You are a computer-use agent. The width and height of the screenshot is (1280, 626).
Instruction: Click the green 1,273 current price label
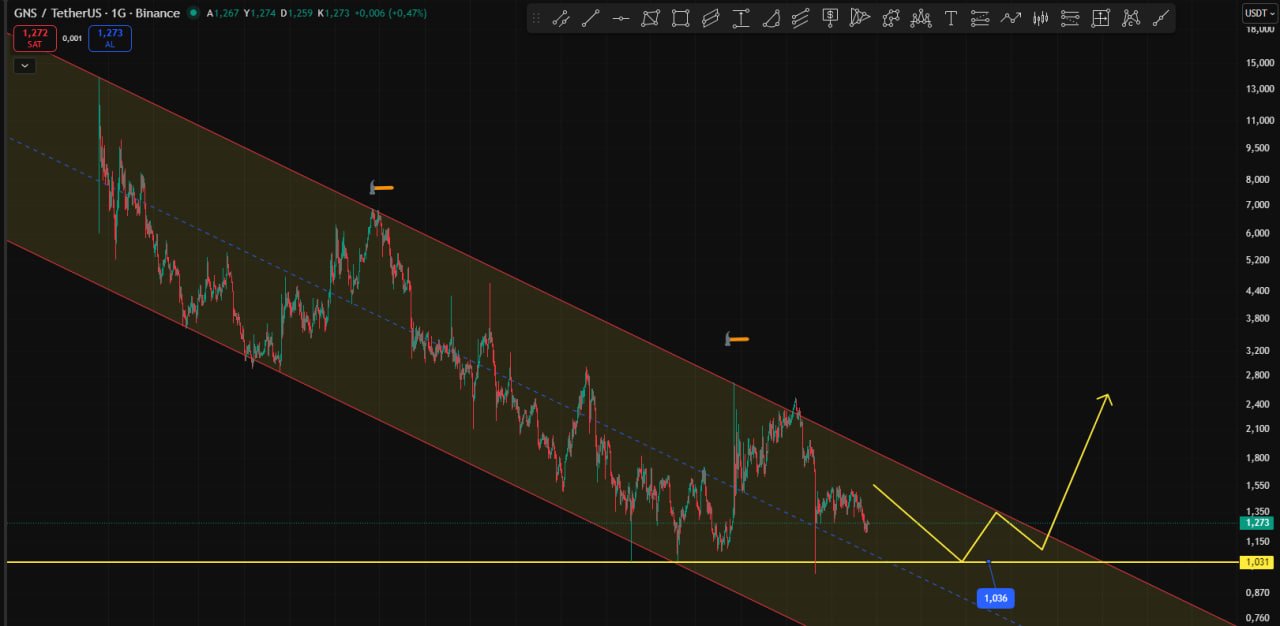(1256, 522)
